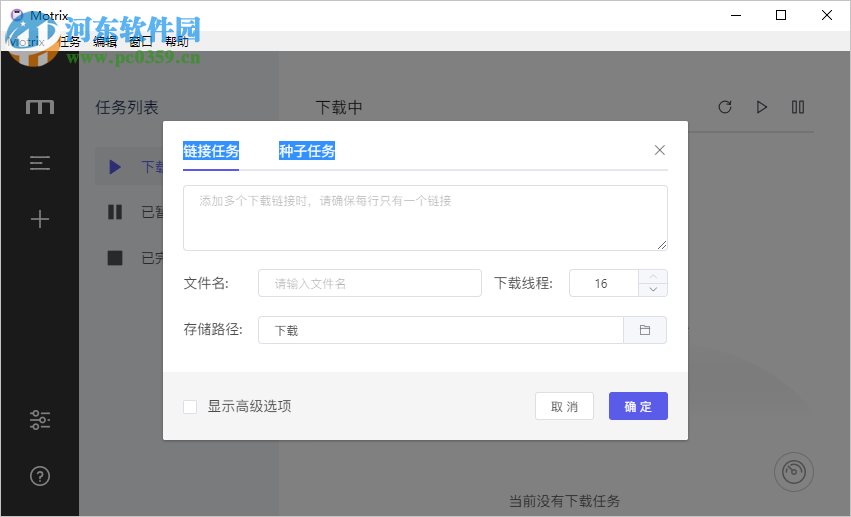This screenshot has height=517, width=851.
Task: Enable the 显示高级选项 checkbox
Action: click(190, 406)
